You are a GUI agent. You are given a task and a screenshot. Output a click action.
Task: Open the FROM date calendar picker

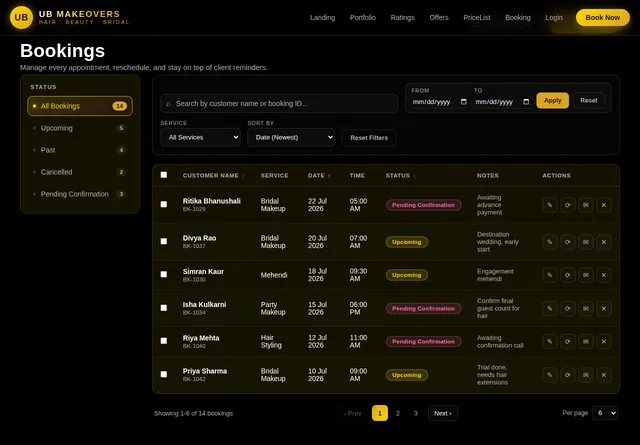pos(464,102)
